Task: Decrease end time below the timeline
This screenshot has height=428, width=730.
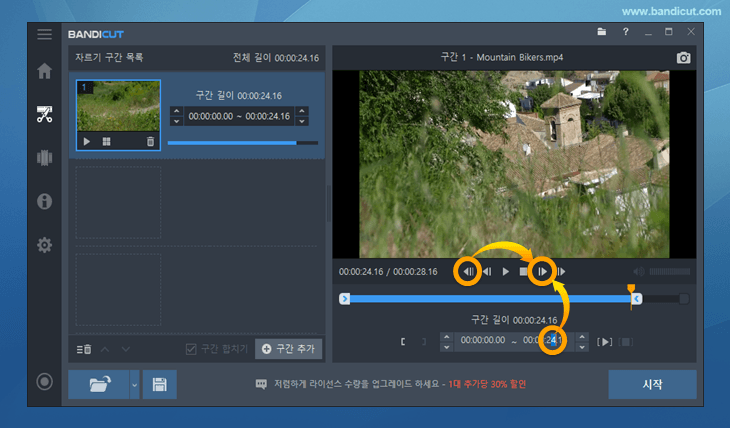Action: tap(582, 347)
